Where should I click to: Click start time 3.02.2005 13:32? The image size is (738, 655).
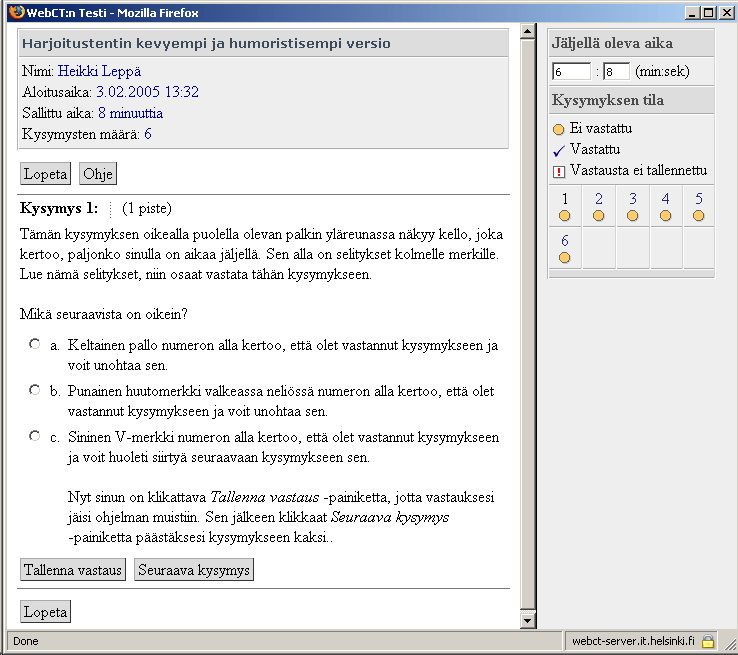point(147,92)
